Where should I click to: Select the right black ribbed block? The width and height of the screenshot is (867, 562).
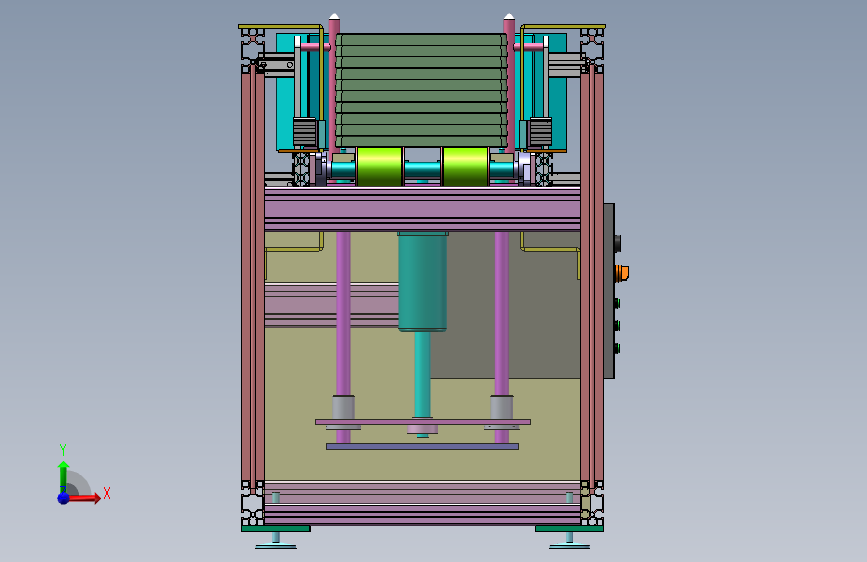pyautogui.click(x=540, y=132)
